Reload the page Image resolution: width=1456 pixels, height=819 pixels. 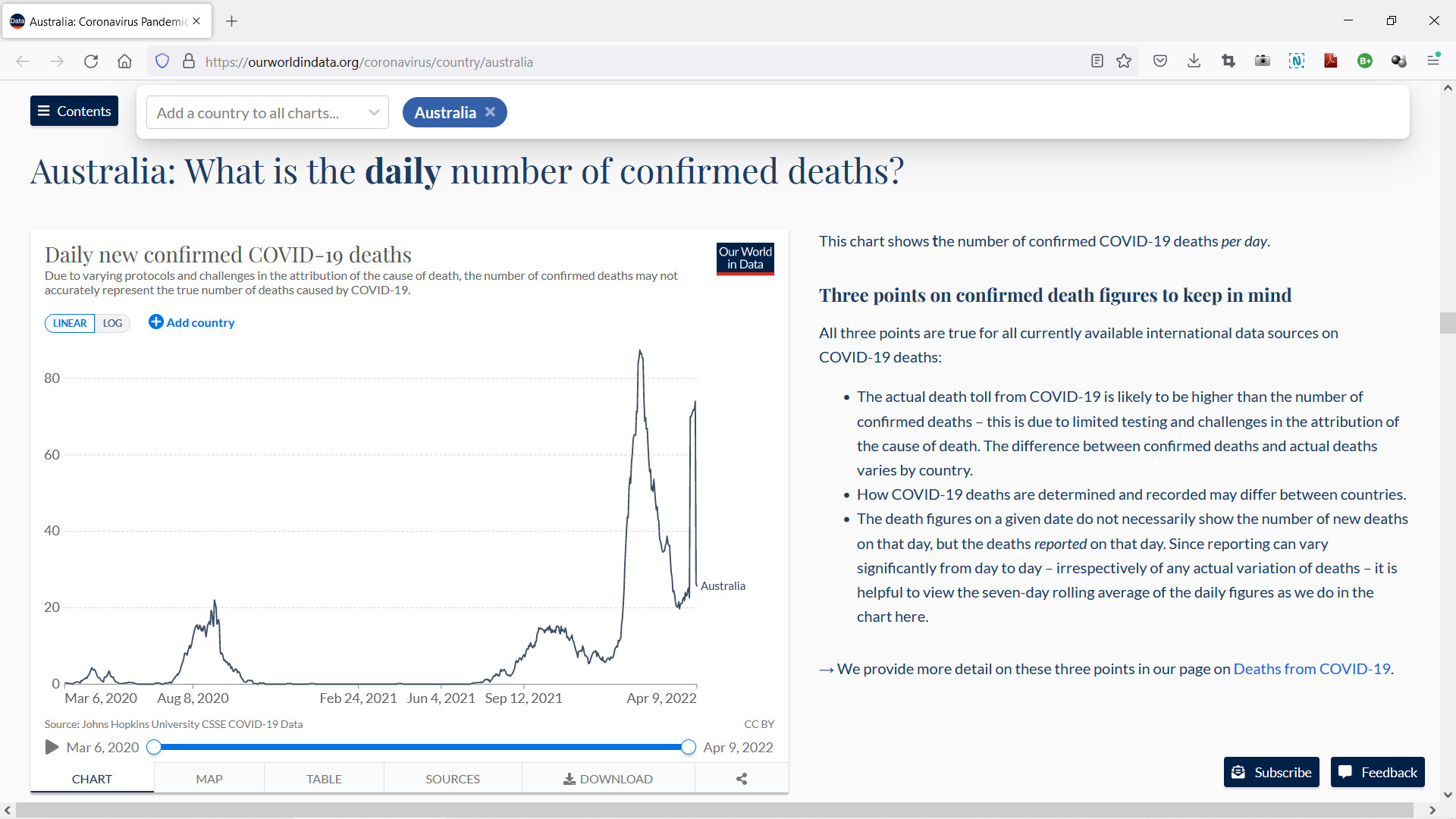(91, 61)
